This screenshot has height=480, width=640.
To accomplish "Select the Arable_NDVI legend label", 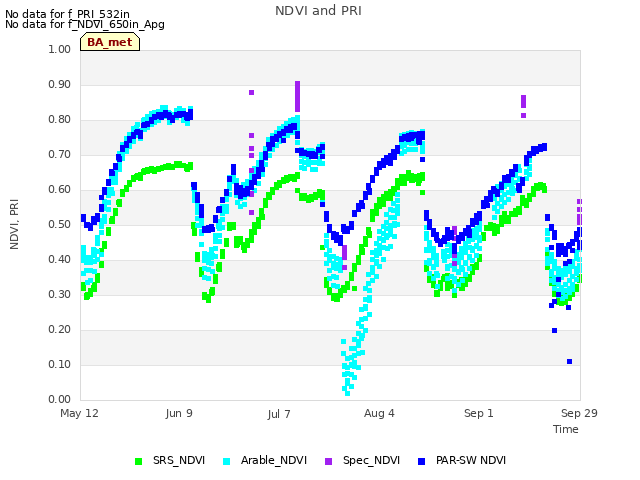I will coord(274,460).
